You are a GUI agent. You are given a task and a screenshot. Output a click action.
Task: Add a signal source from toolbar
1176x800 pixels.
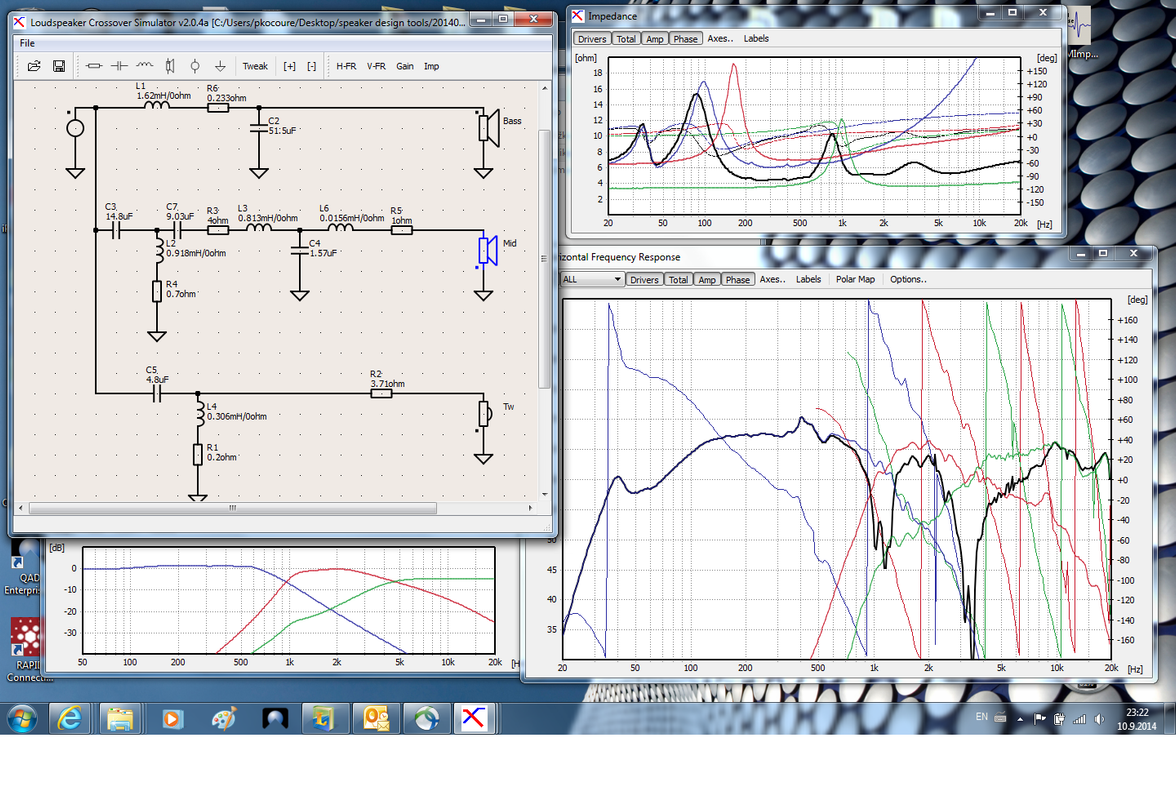(x=195, y=66)
